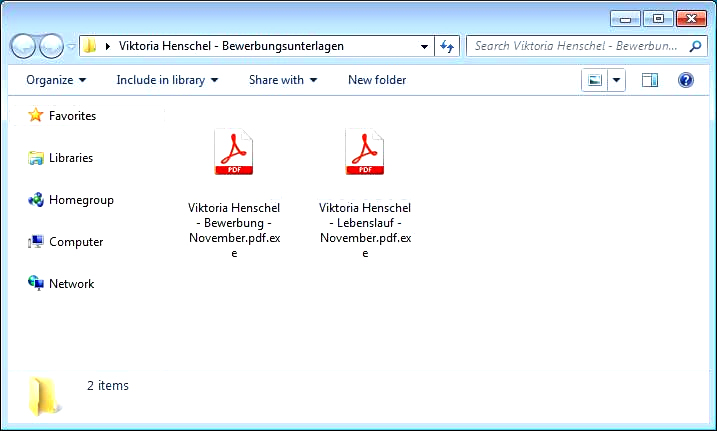Screen dimensions: 717x431
Task: Click file name Bewerbung - November.pdf.exe
Action: 234,230
